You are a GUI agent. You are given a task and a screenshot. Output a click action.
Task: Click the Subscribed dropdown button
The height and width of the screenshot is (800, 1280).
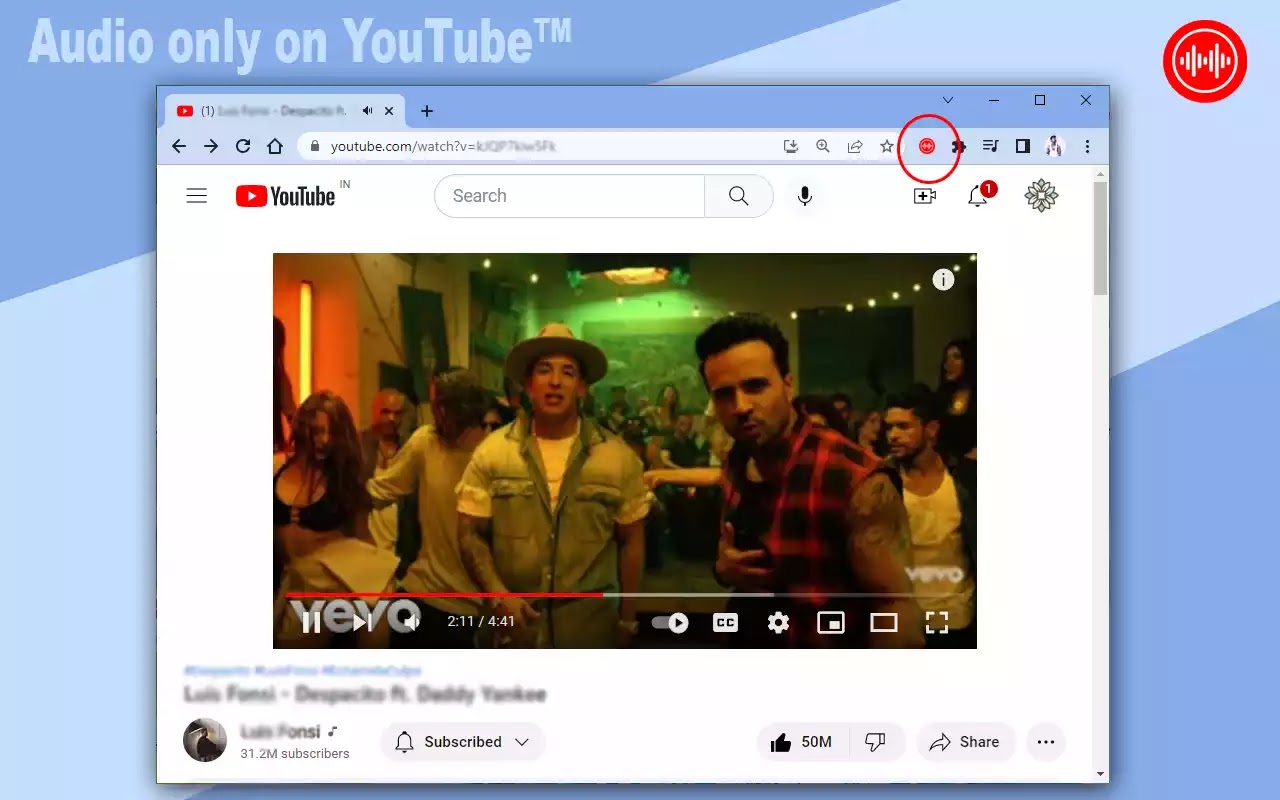coord(463,742)
